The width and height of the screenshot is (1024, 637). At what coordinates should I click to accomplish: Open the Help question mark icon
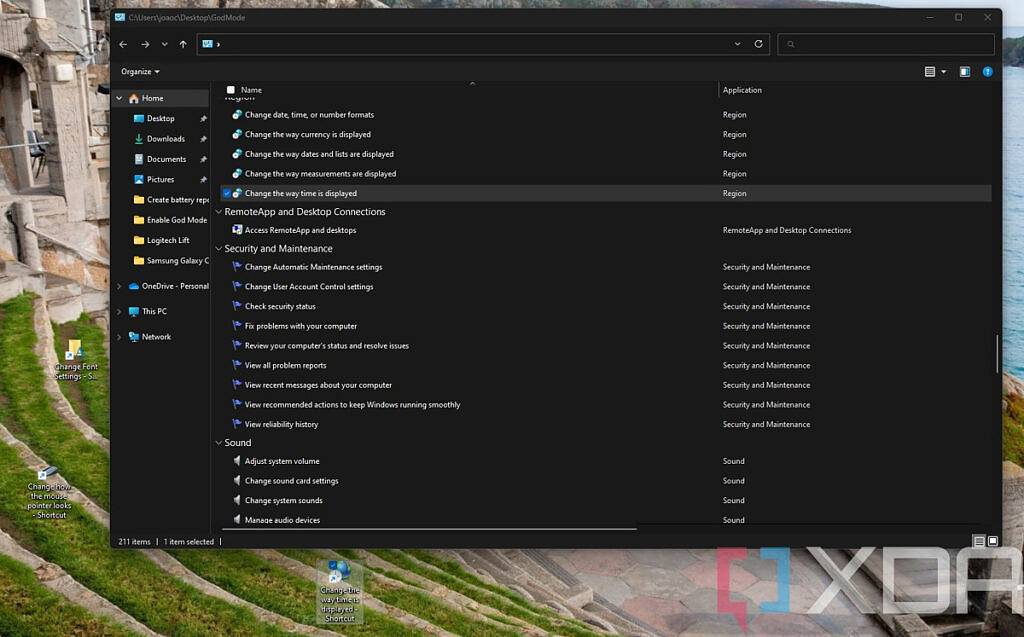click(x=989, y=71)
